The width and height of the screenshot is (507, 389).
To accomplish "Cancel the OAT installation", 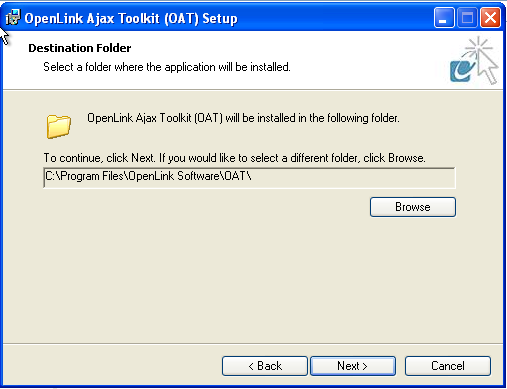I will (x=448, y=366).
